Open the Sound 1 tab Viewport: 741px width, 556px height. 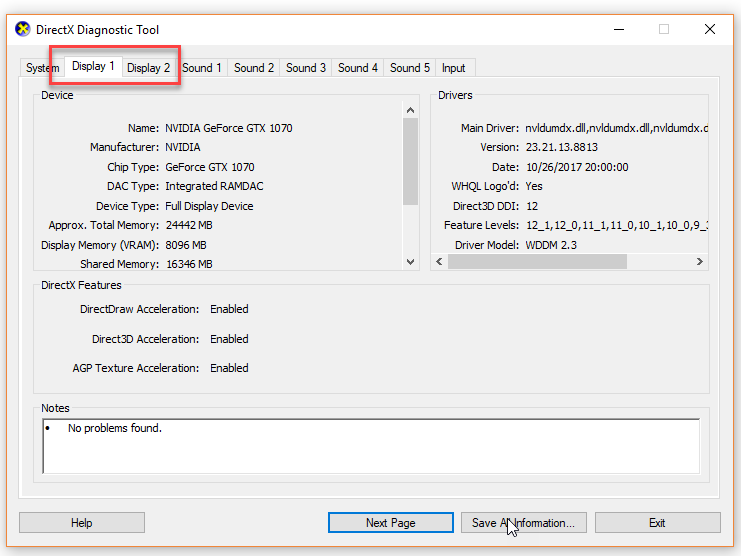click(x=202, y=68)
